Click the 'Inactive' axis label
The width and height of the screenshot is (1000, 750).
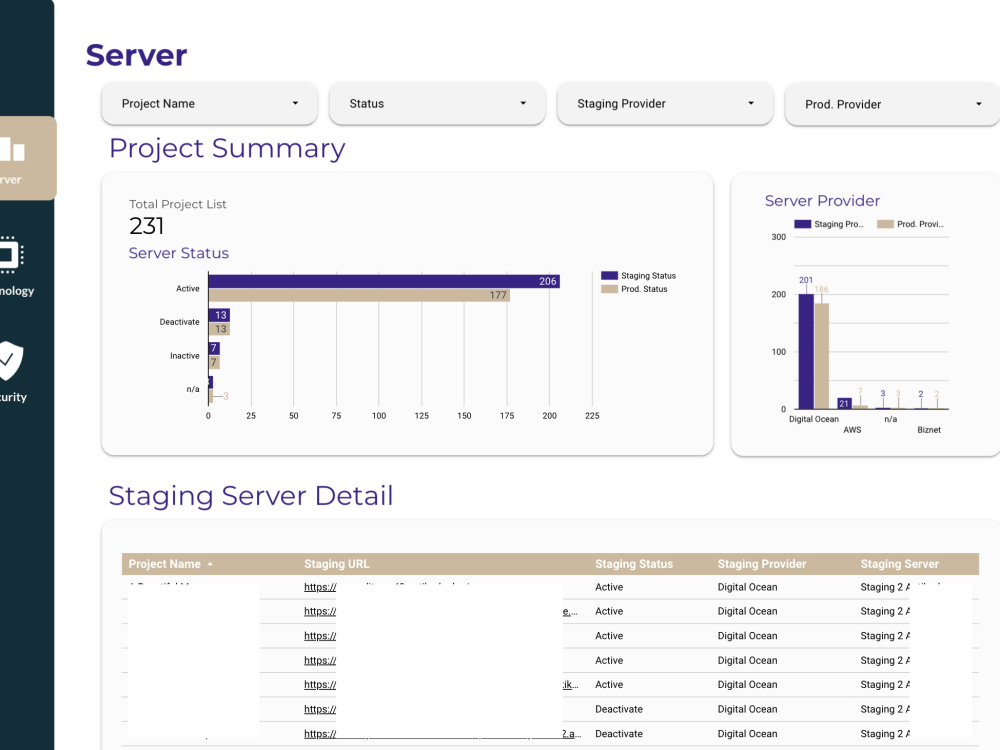click(x=184, y=356)
